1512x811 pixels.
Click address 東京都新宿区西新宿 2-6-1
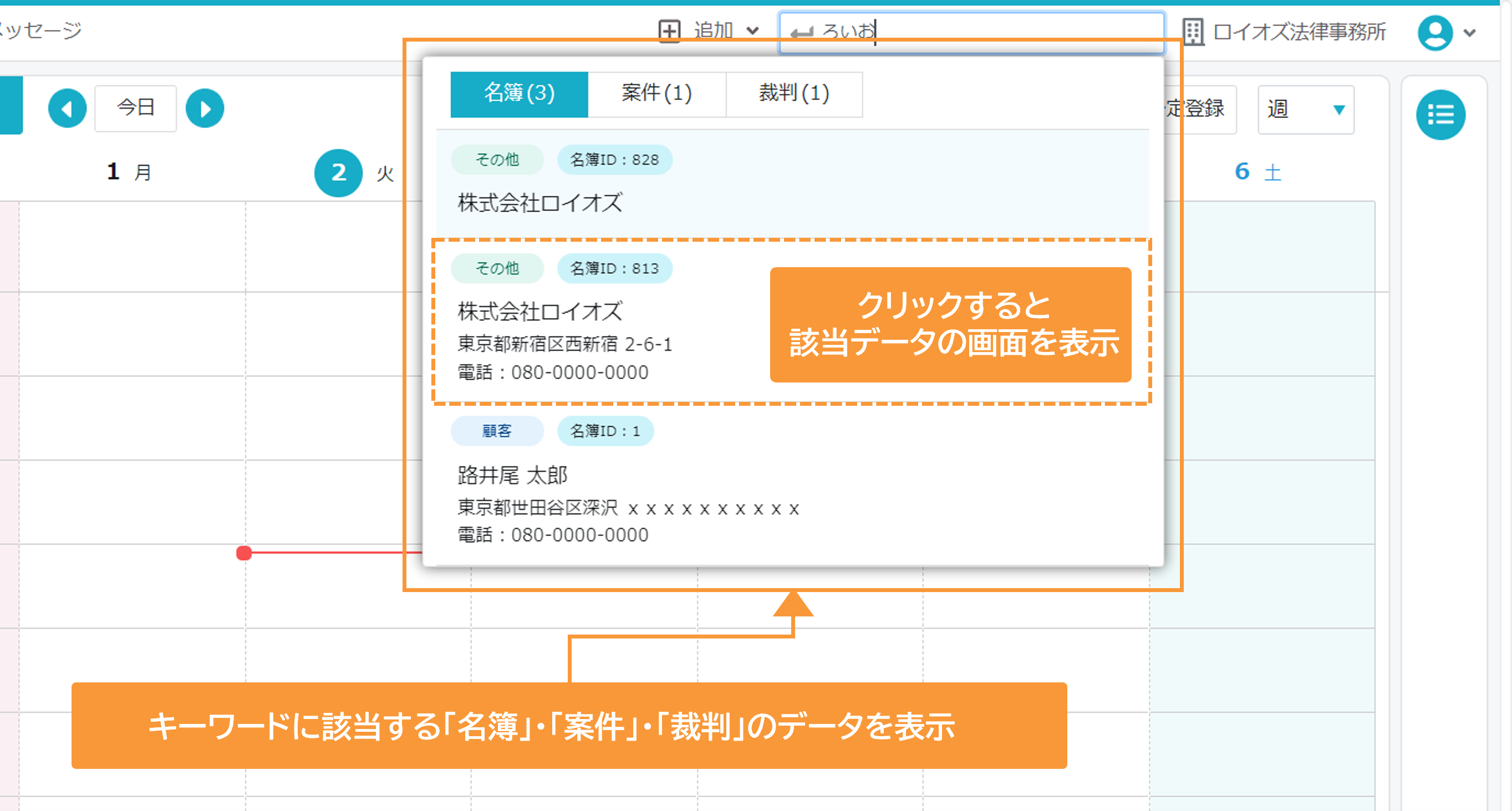(x=564, y=344)
